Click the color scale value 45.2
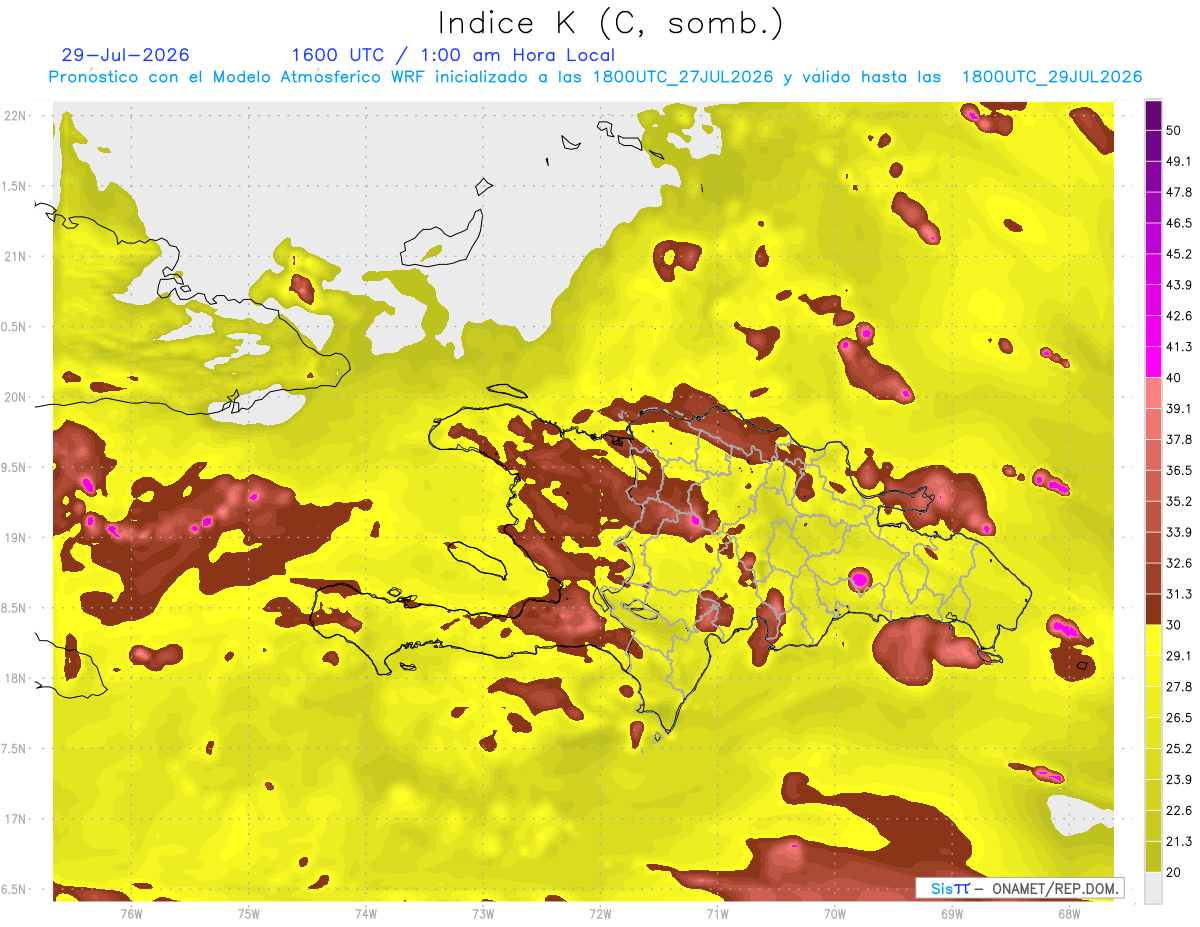This screenshot has width=1200, height=927. click(x=1179, y=255)
